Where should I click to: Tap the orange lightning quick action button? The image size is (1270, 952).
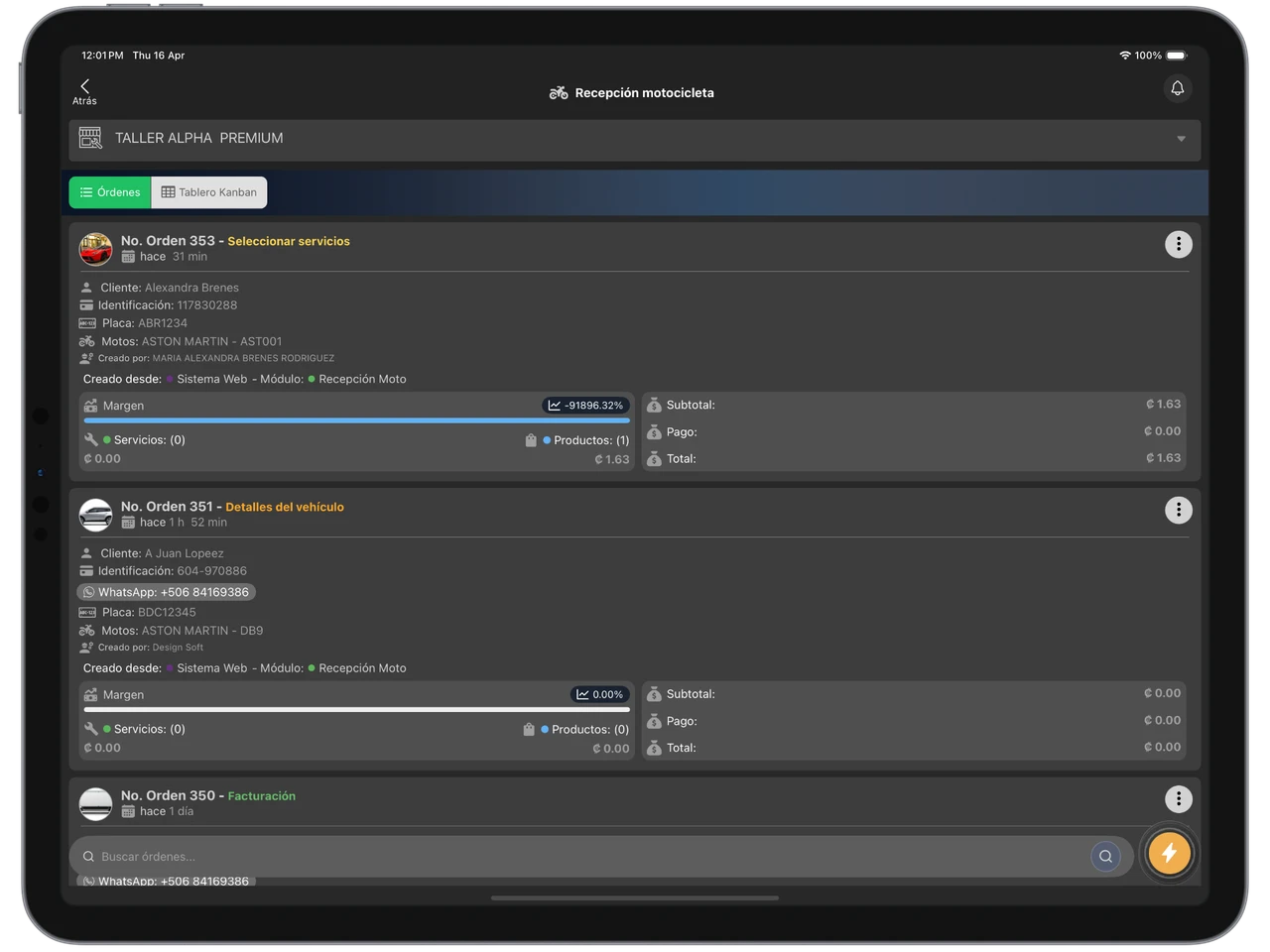click(1169, 853)
